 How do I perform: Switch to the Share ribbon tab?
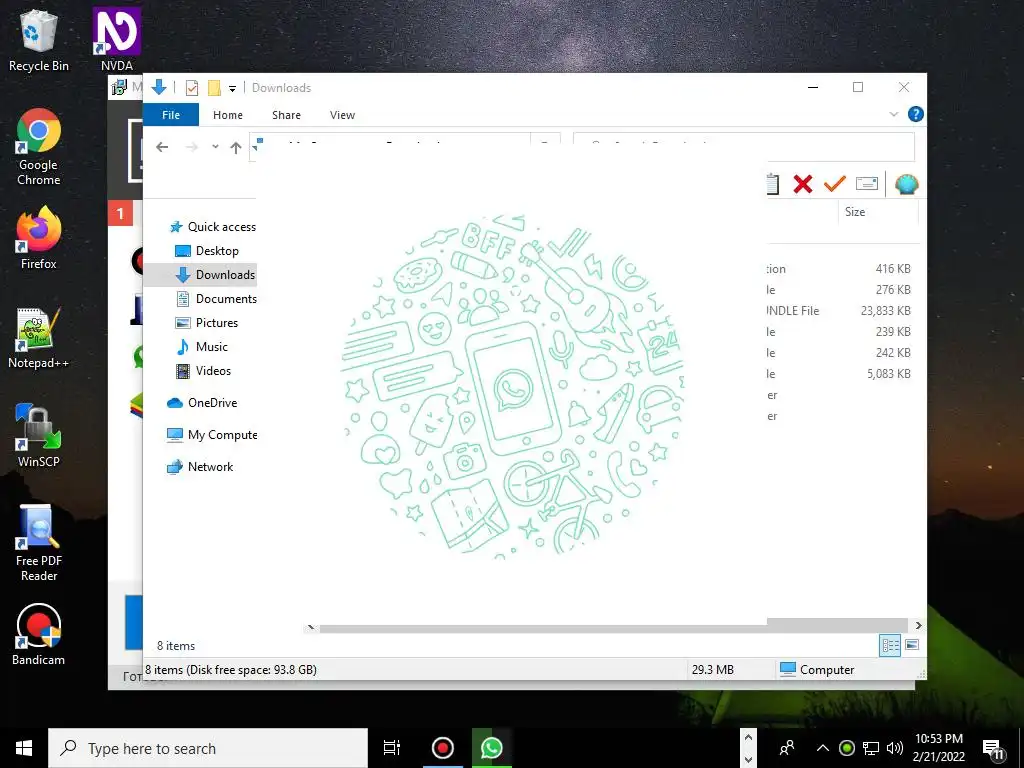point(286,115)
